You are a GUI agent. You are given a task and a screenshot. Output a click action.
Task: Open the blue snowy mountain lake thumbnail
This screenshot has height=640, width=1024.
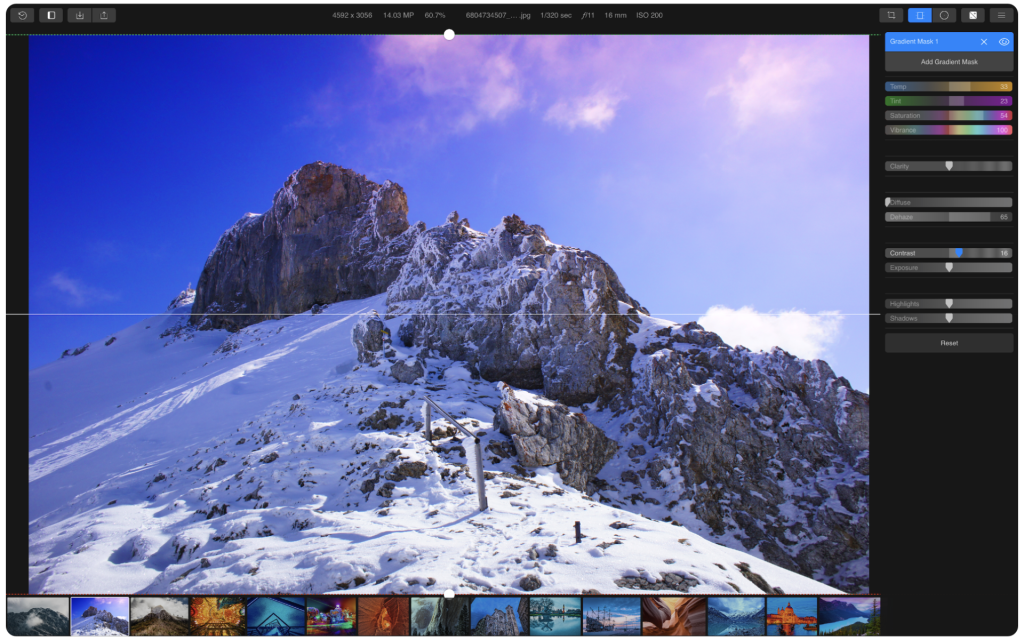click(x=736, y=616)
